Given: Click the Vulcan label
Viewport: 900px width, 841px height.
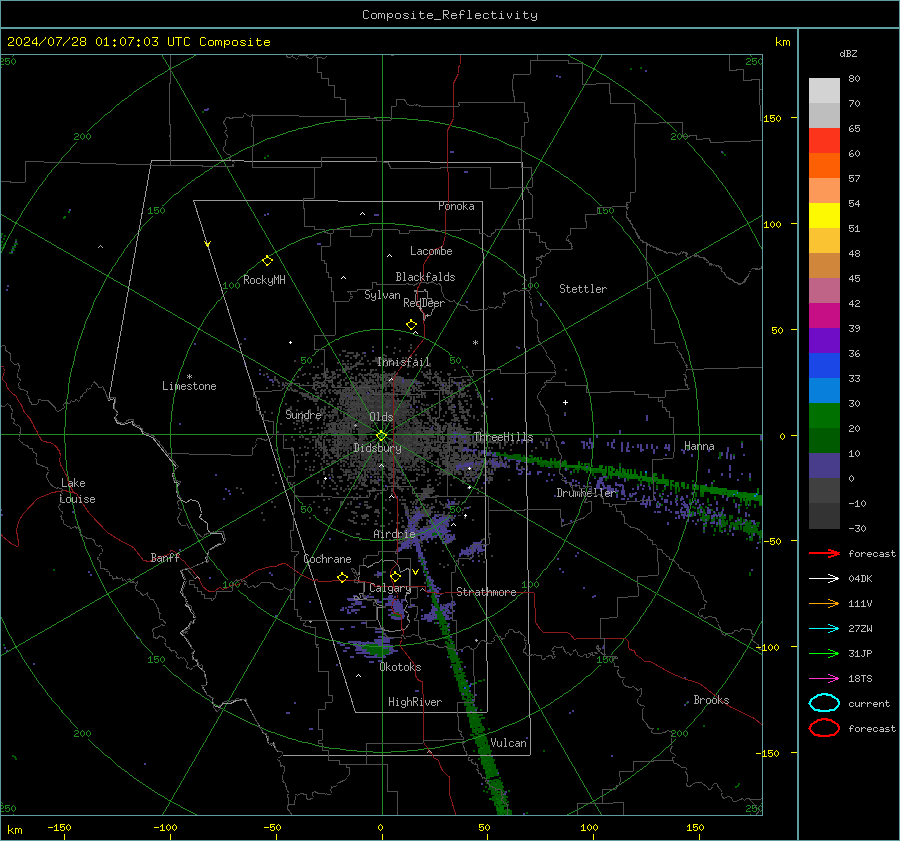Looking at the screenshot, I should pyautogui.click(x=509, y=743).
